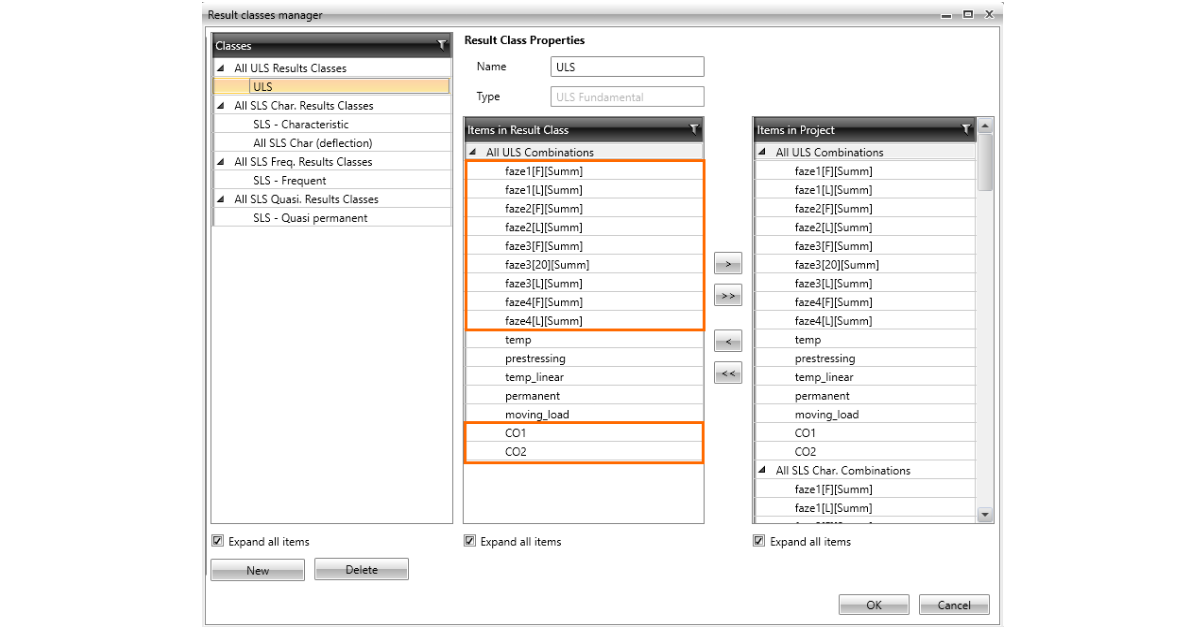Click the double right arrow transfer button

[728, 296]
